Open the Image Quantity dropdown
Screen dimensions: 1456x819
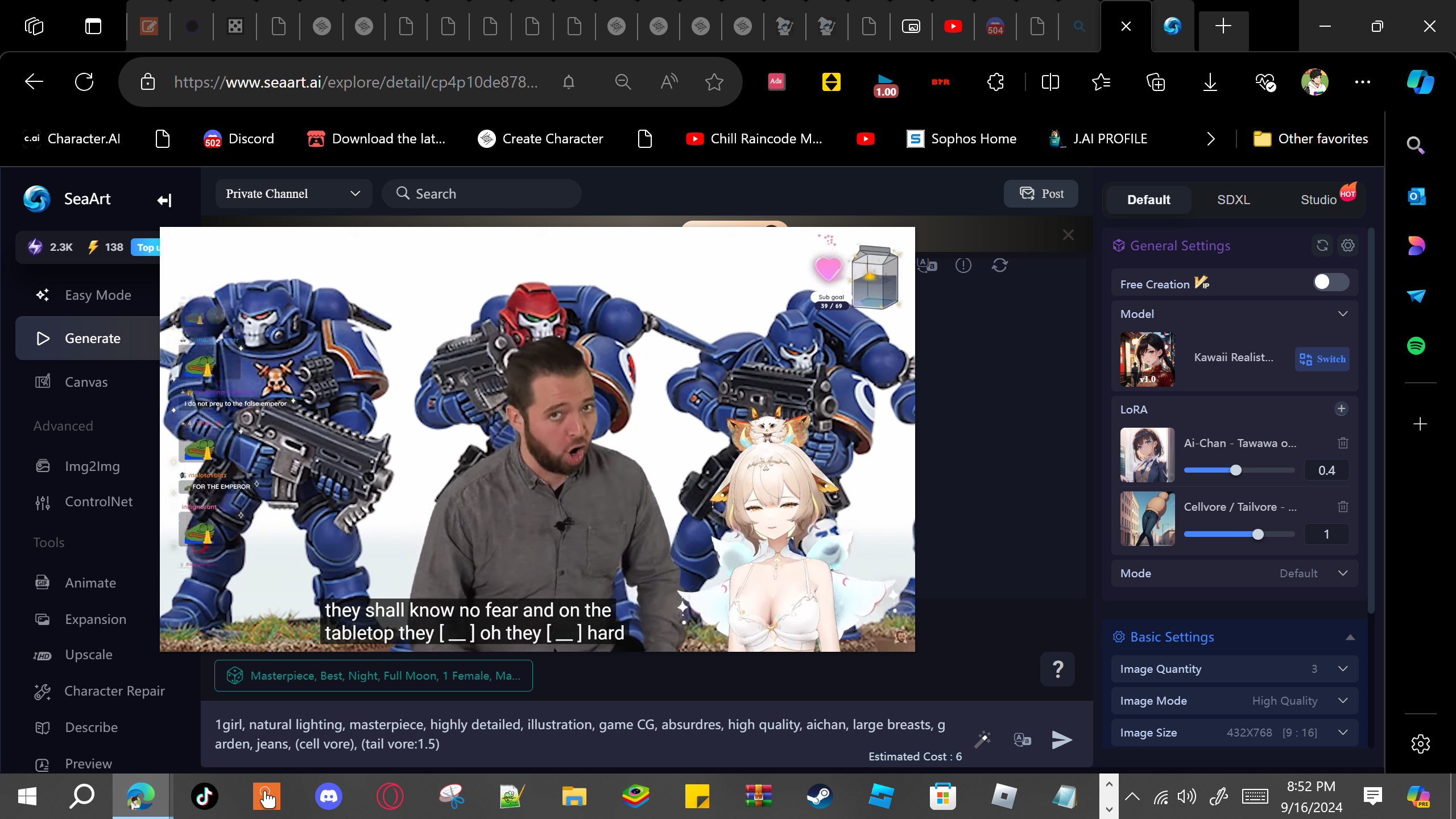[x=1235, y=669]
